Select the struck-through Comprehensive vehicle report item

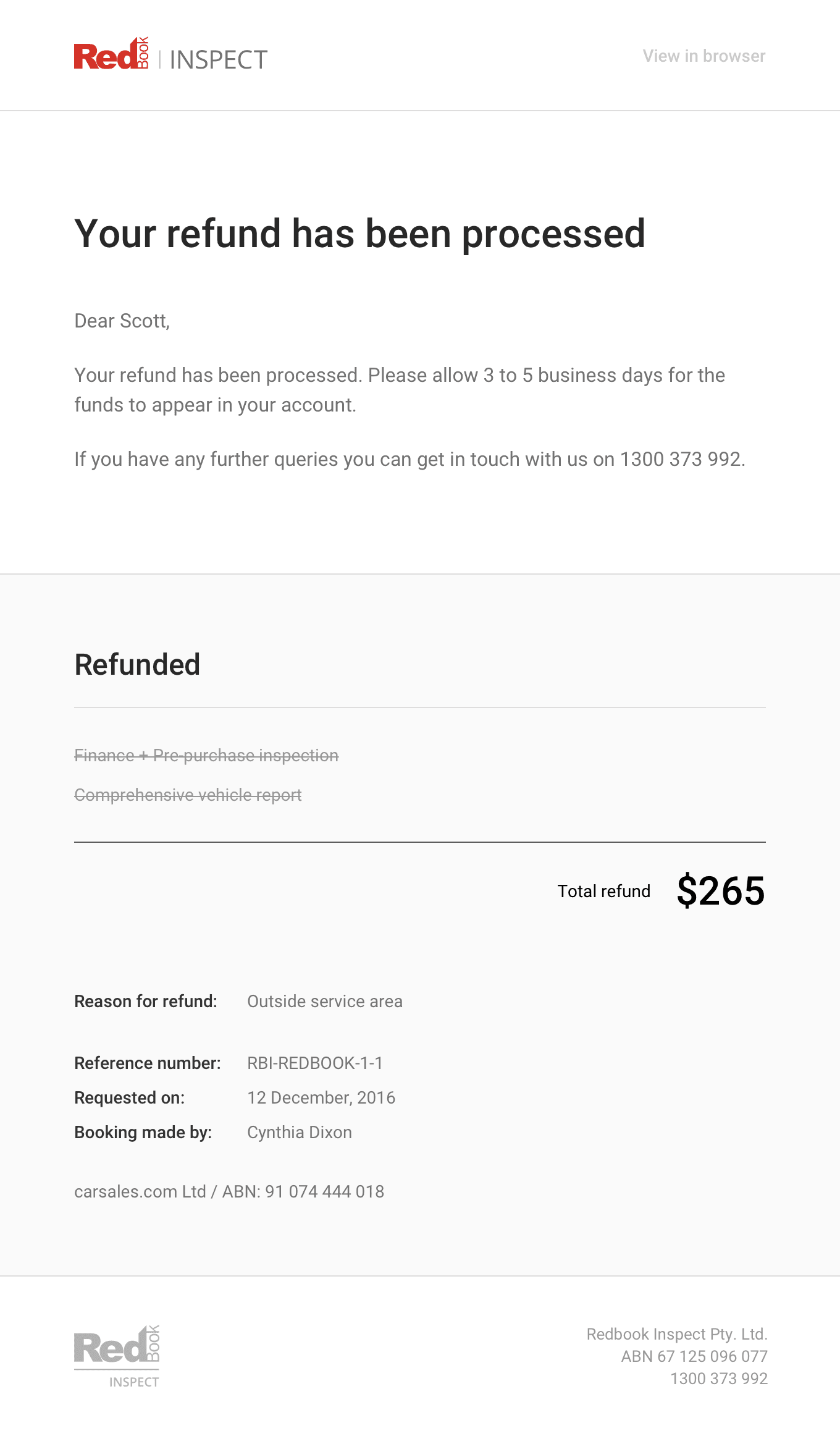pos(188,795)
